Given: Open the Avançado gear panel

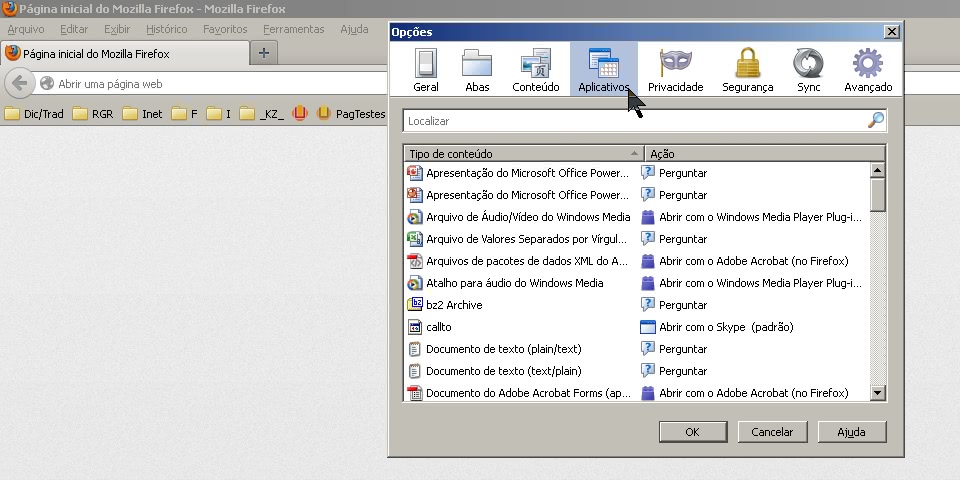Looking at the screenshot, I should pyautogui.click(x=867, y=70).
